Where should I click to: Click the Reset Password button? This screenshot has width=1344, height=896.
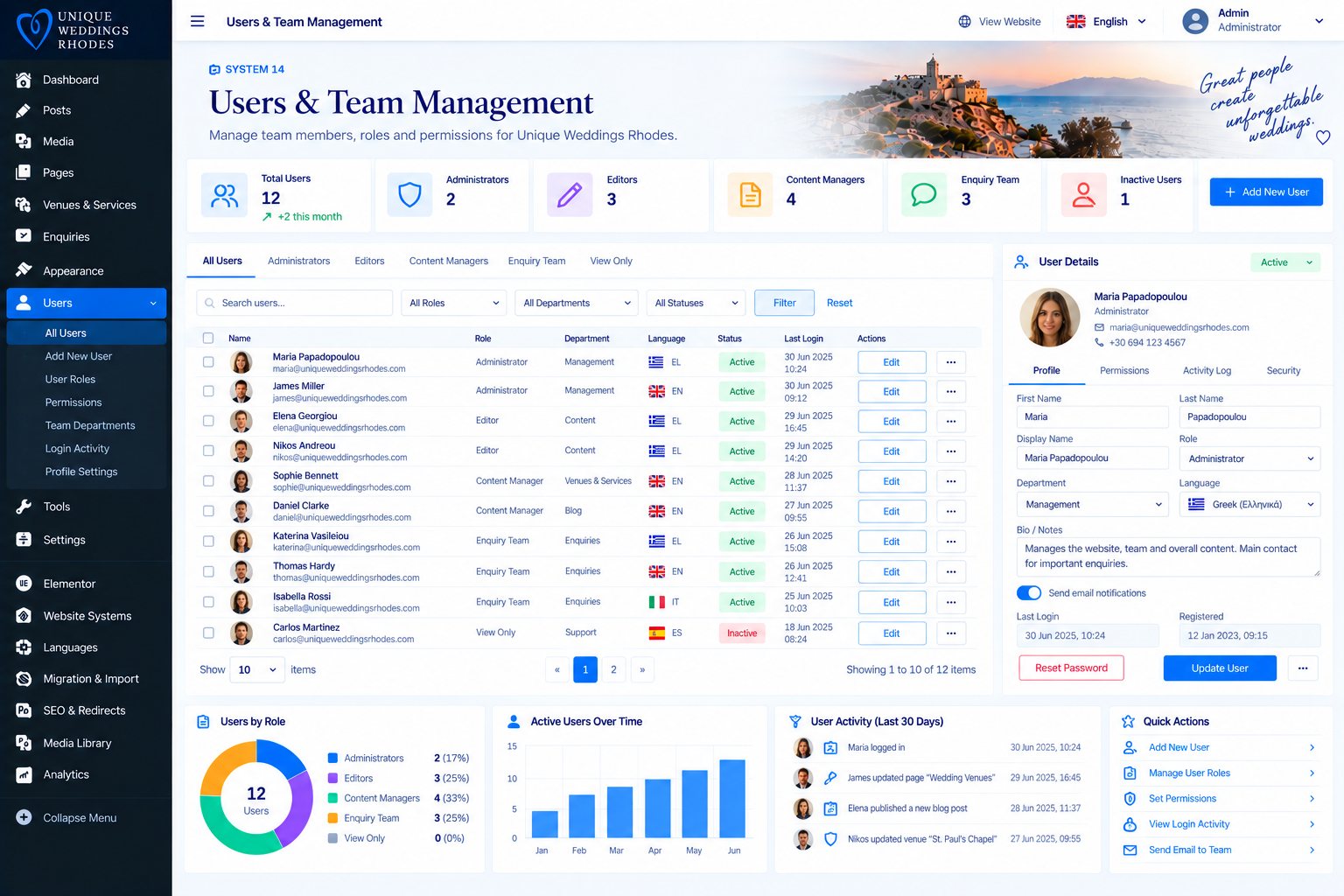[1071, 668]
